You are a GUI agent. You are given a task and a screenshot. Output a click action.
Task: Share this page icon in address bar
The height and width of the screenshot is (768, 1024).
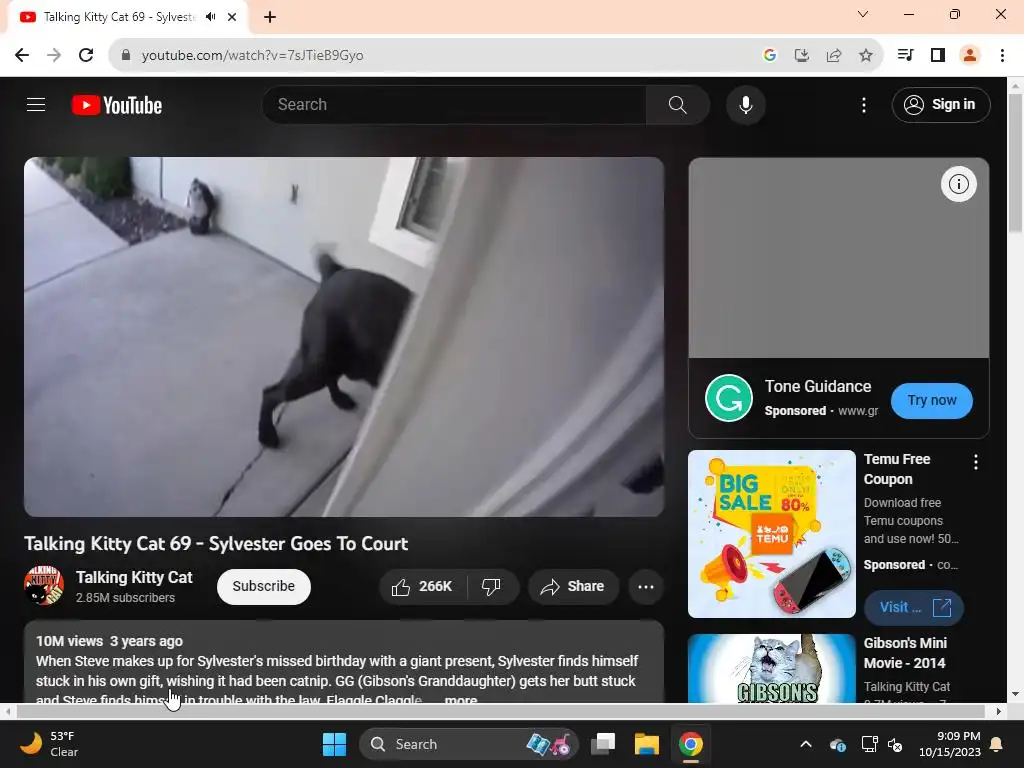click(833, 55)
